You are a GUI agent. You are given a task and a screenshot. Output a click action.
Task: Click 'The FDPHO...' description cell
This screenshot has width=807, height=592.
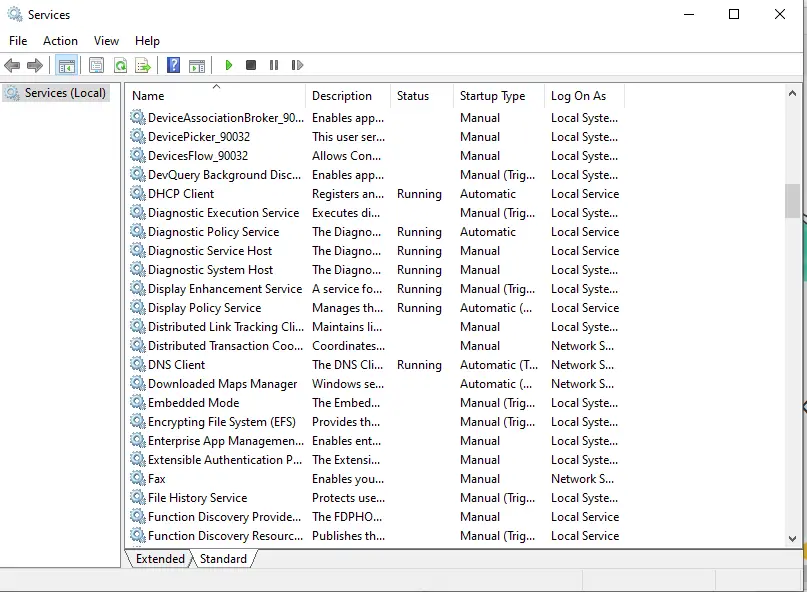(347, 517)
